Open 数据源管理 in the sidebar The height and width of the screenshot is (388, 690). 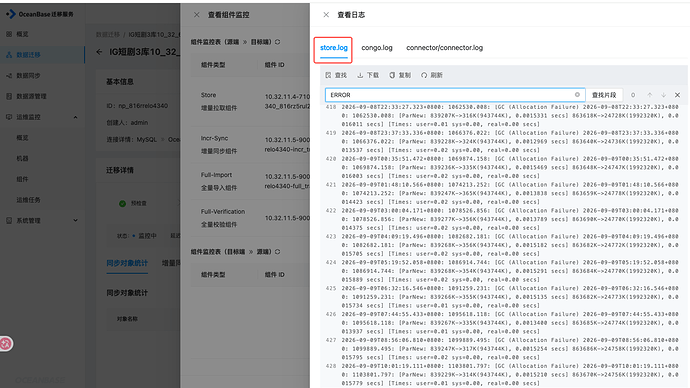tap(31, 96)
